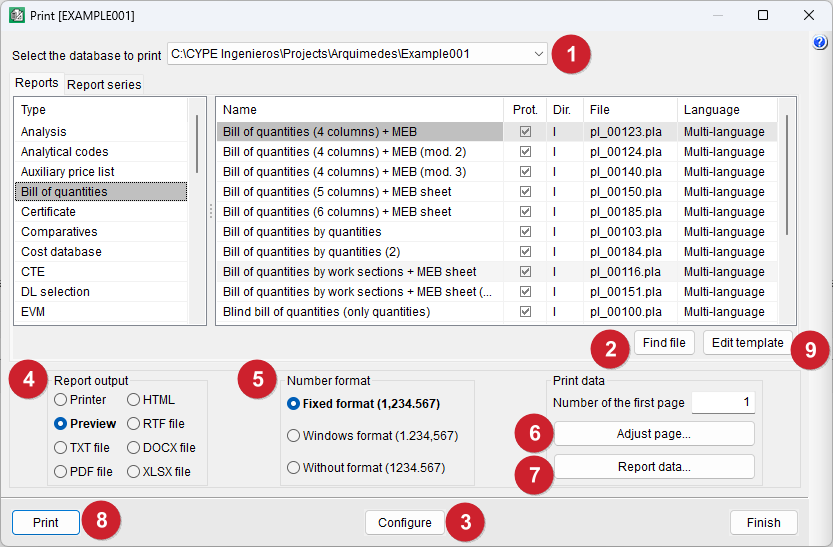Click the Configure button
This screenshot has height=547, width=833.
point(405,523)
